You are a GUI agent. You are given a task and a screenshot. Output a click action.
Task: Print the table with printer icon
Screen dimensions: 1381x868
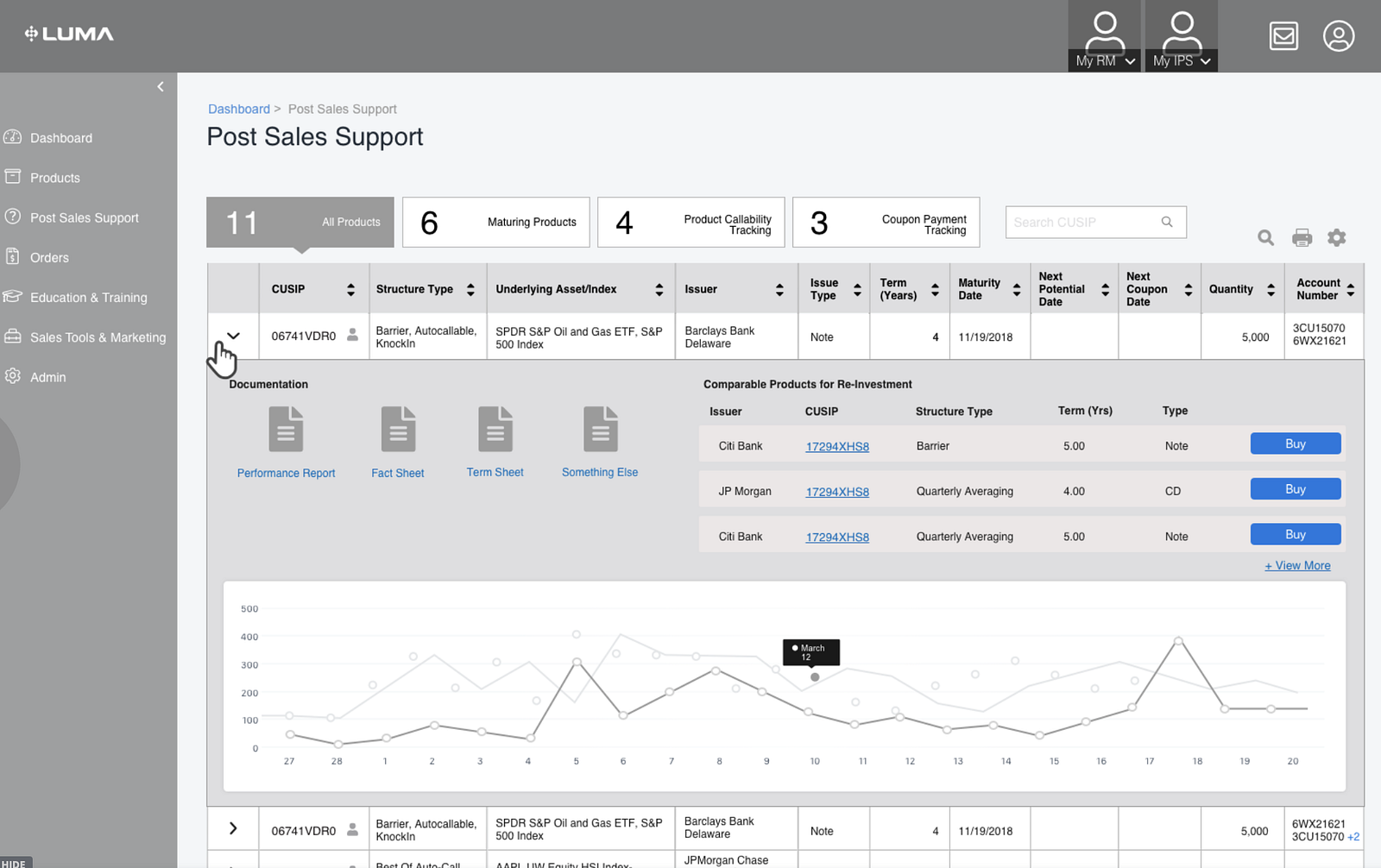[x=1302, y=237]
